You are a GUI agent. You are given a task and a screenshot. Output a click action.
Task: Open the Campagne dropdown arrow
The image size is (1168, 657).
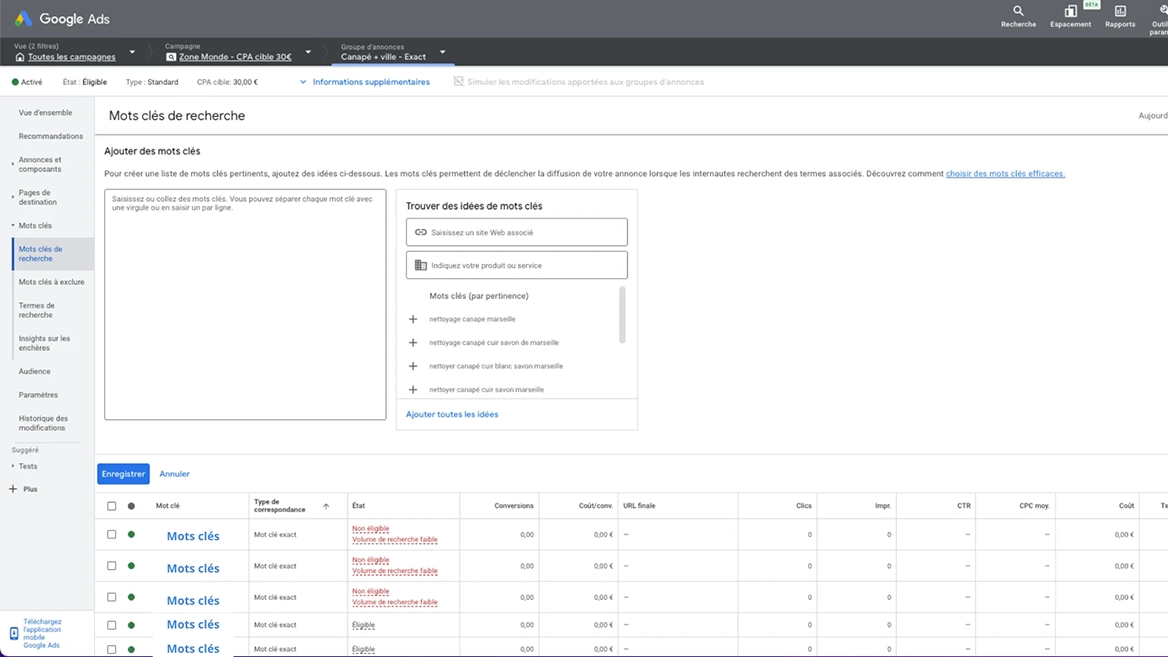click(x=308, y=52)
